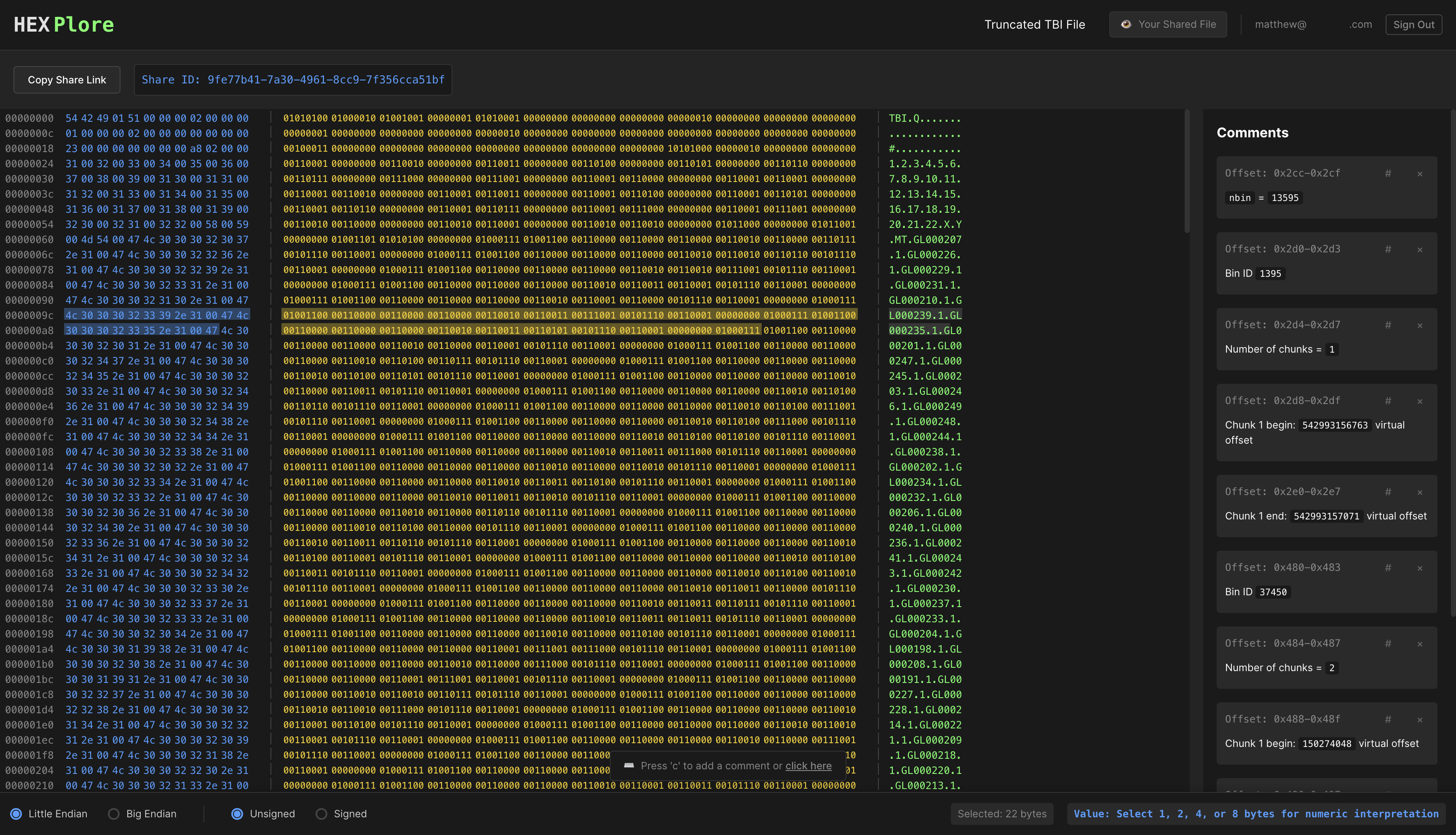Click offset label 00000018
Screen dimensions: 1456x835
pyautogui.click(x=29, y=149)
